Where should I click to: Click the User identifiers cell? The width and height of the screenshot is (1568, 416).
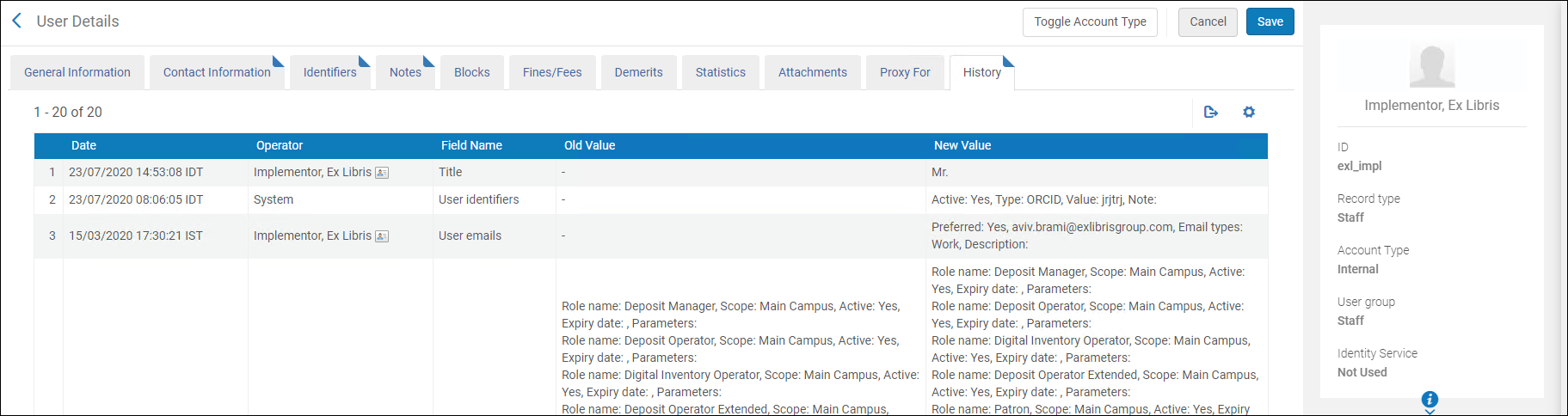point(478,199)
